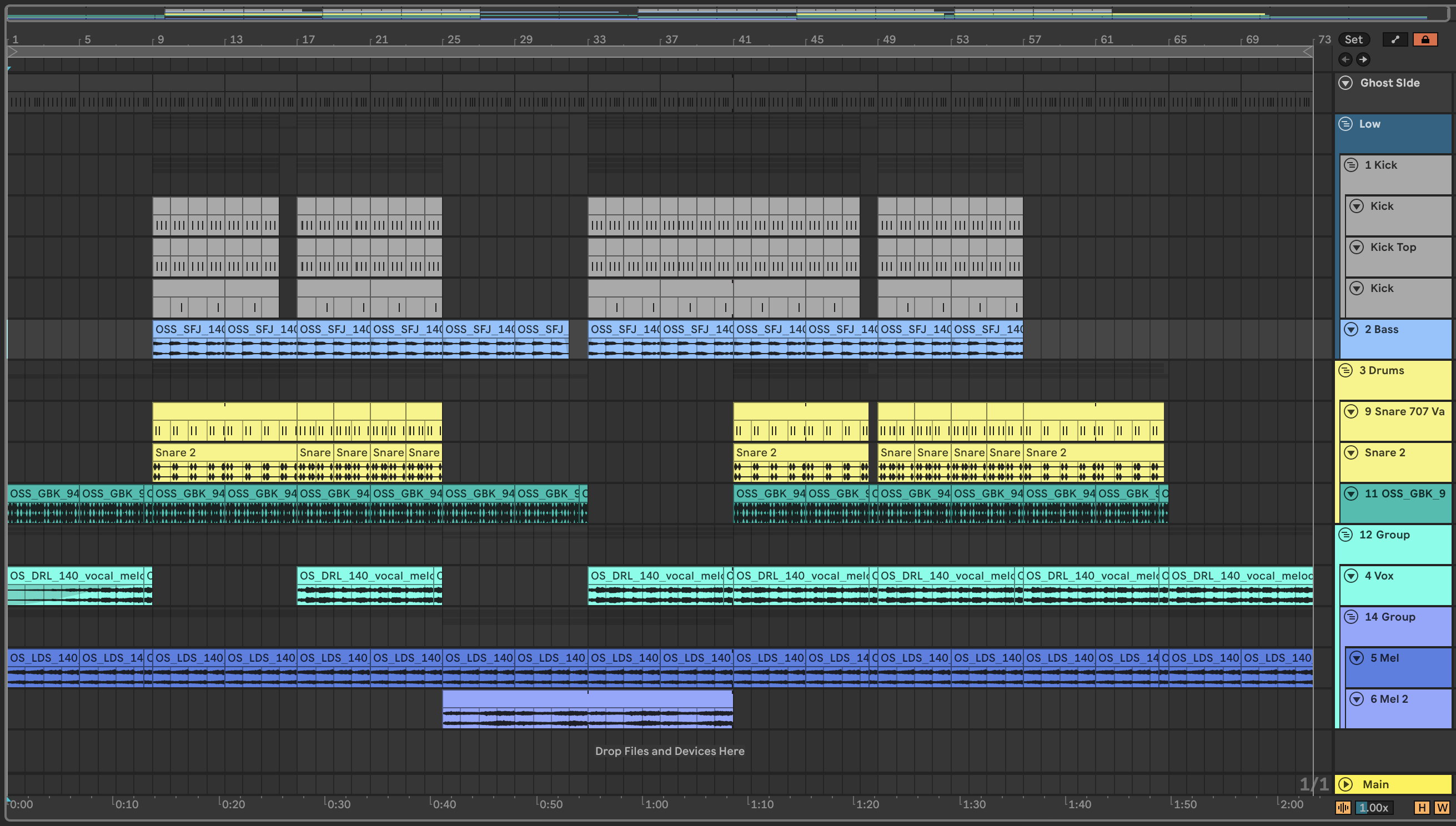Select the Low group header name
Screen dimensions: 1456x826
tap(1369, 124)
